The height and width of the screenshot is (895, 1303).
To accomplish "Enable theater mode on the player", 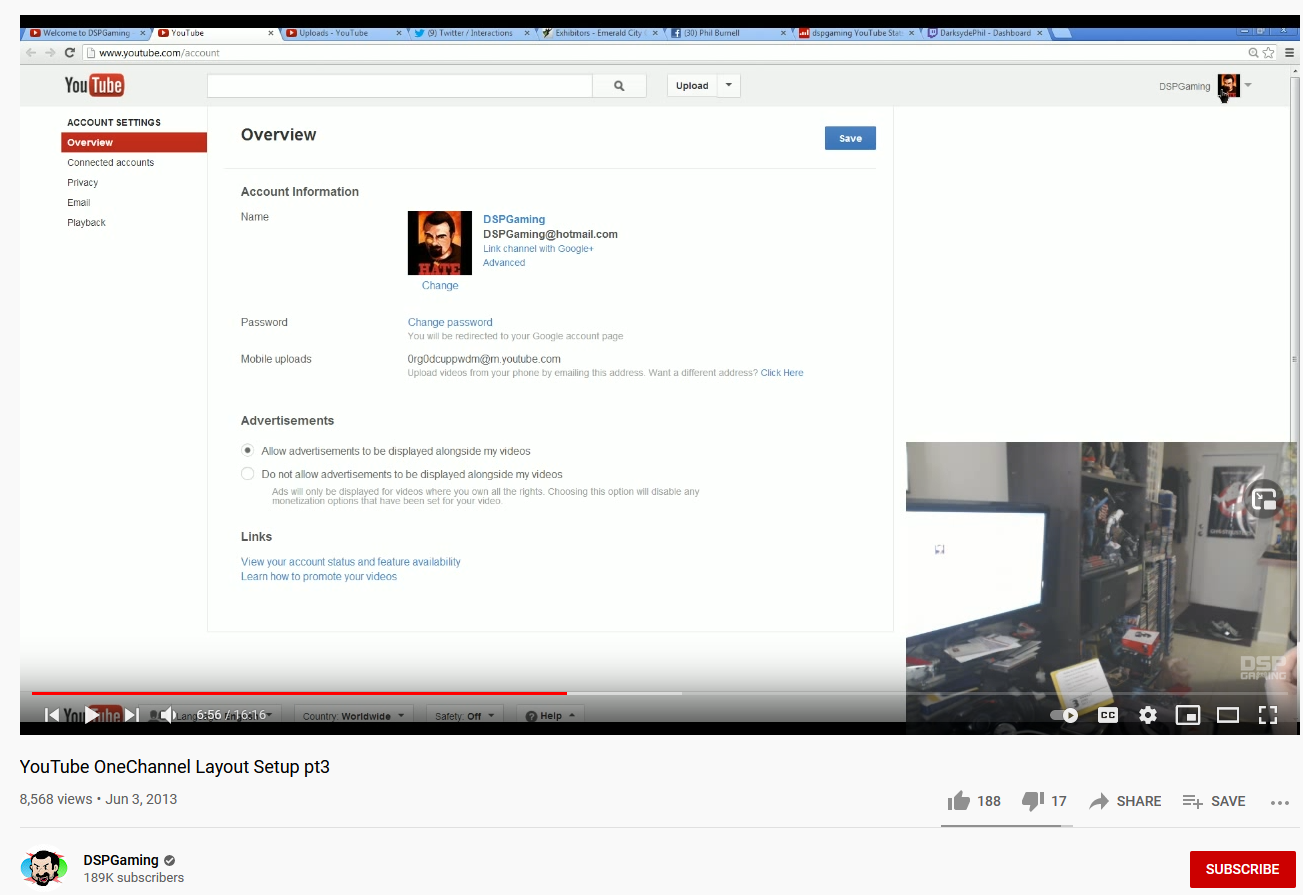I will tap(1228, 715).
